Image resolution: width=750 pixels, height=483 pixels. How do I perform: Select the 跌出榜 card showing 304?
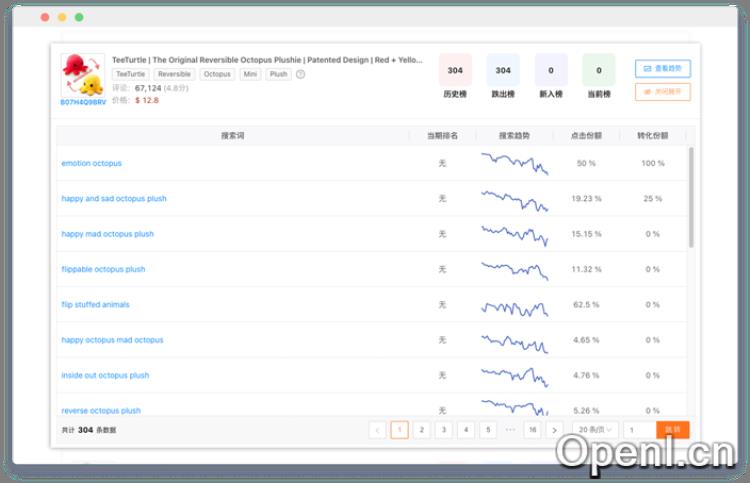pos(503,76)
